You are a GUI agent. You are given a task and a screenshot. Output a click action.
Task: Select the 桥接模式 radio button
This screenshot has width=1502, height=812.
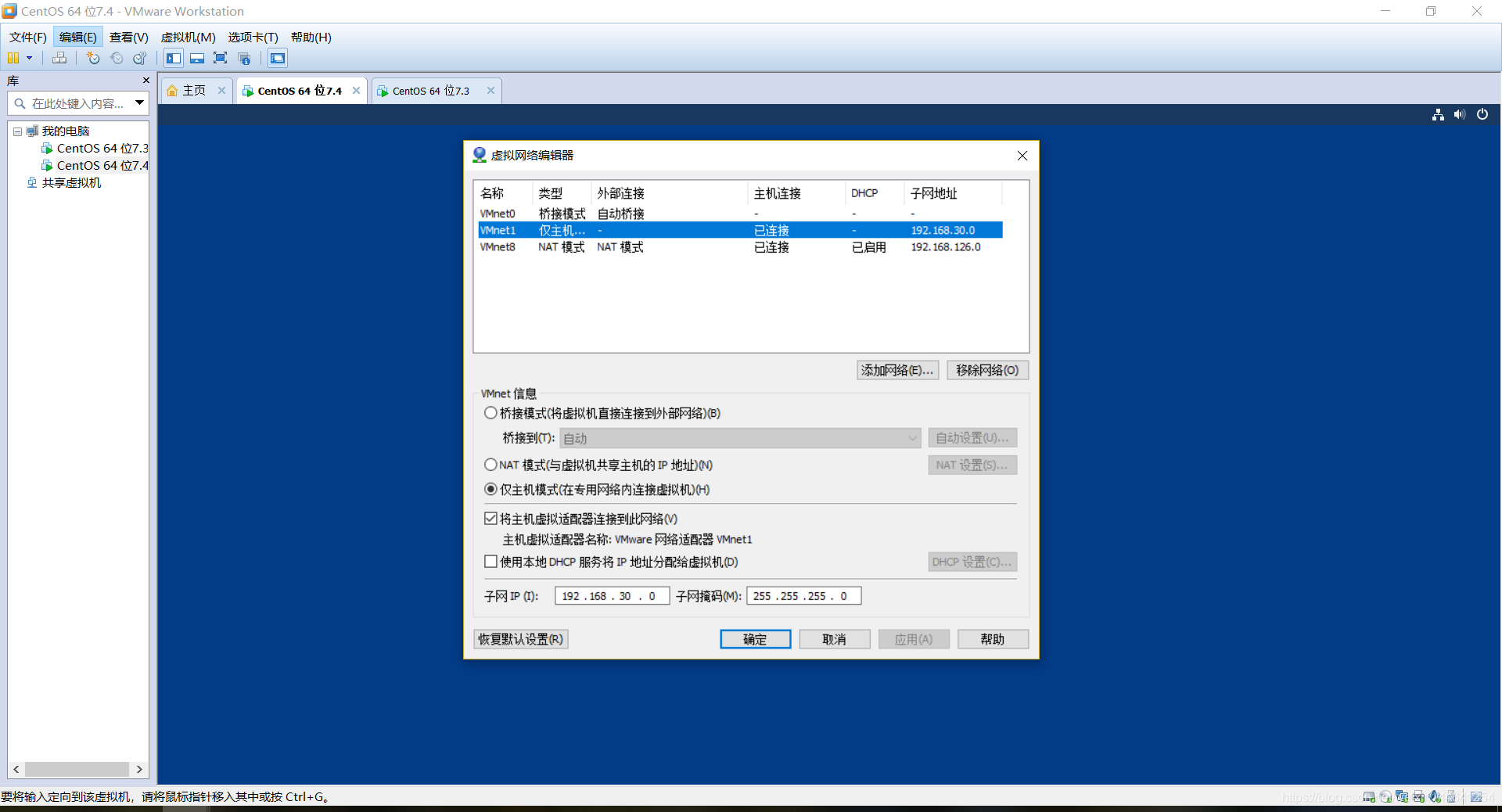tap(490, 413)
